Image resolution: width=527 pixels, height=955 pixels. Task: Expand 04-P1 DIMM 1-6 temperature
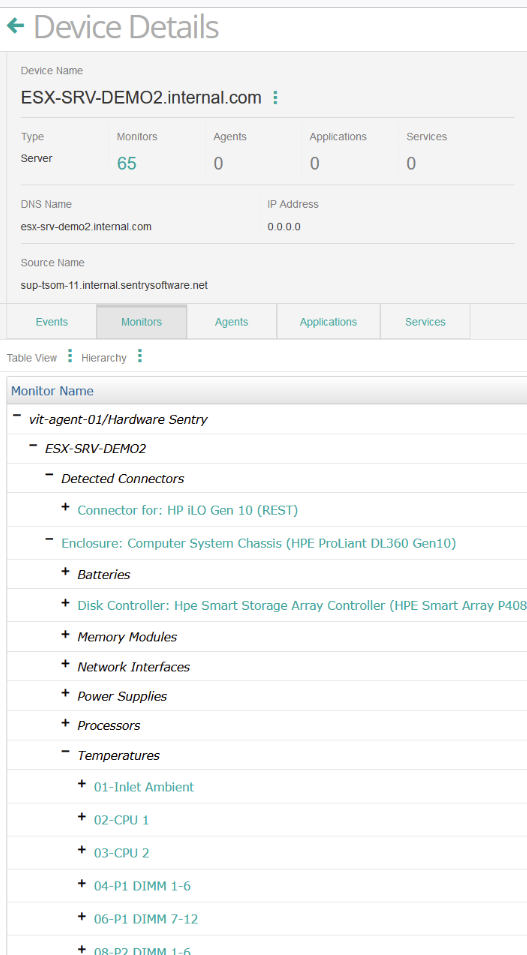point(82,883)
